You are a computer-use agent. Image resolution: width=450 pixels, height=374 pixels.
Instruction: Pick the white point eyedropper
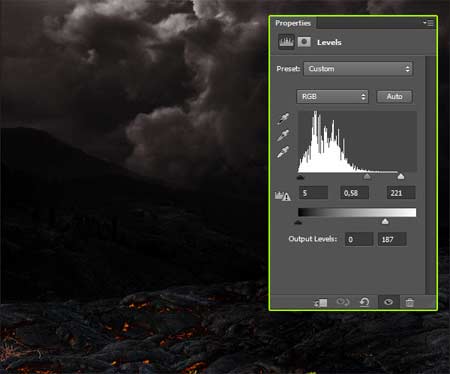(x=283, y=152)
